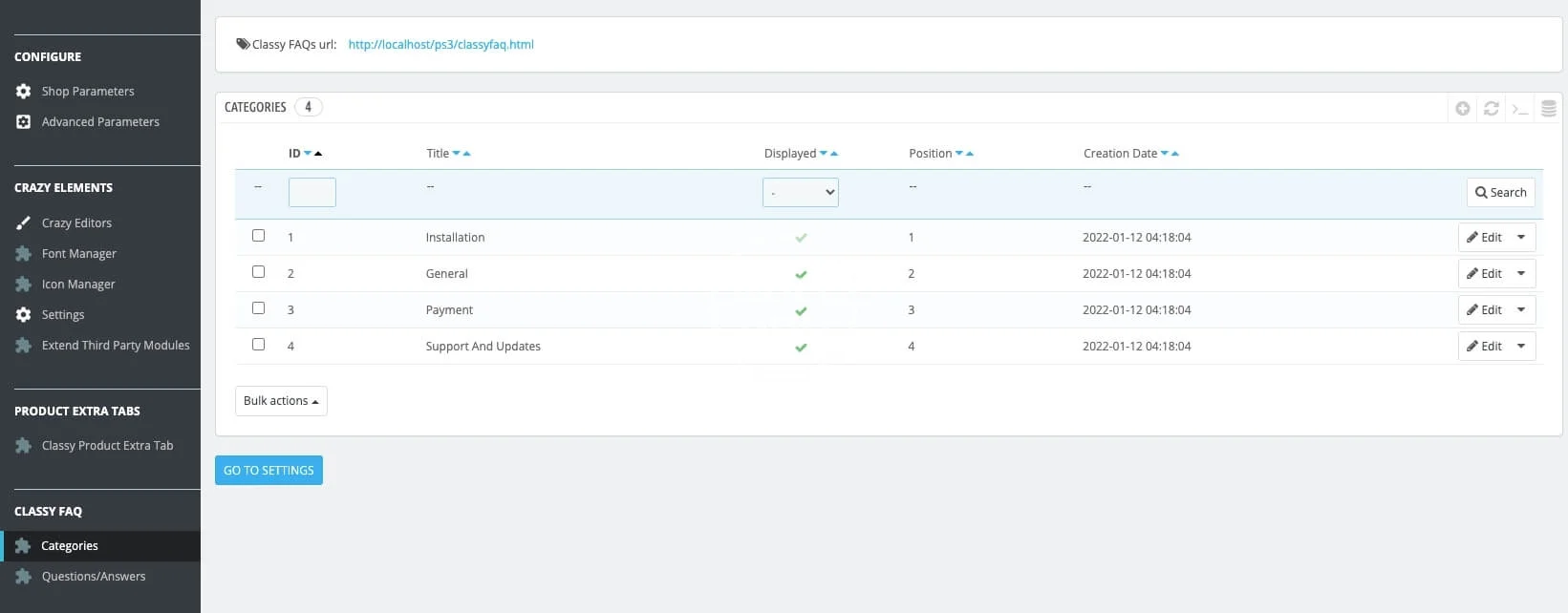Check the Payment row checkbox
The height and width of the screenshot is (613, 1568).
pos(258,308)
